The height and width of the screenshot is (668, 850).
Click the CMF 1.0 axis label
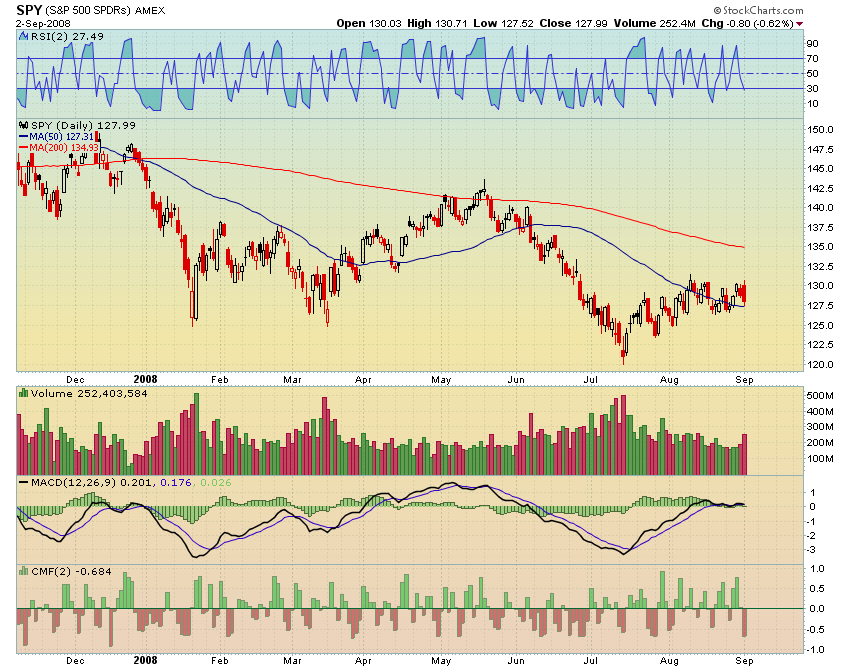point(817,568)
